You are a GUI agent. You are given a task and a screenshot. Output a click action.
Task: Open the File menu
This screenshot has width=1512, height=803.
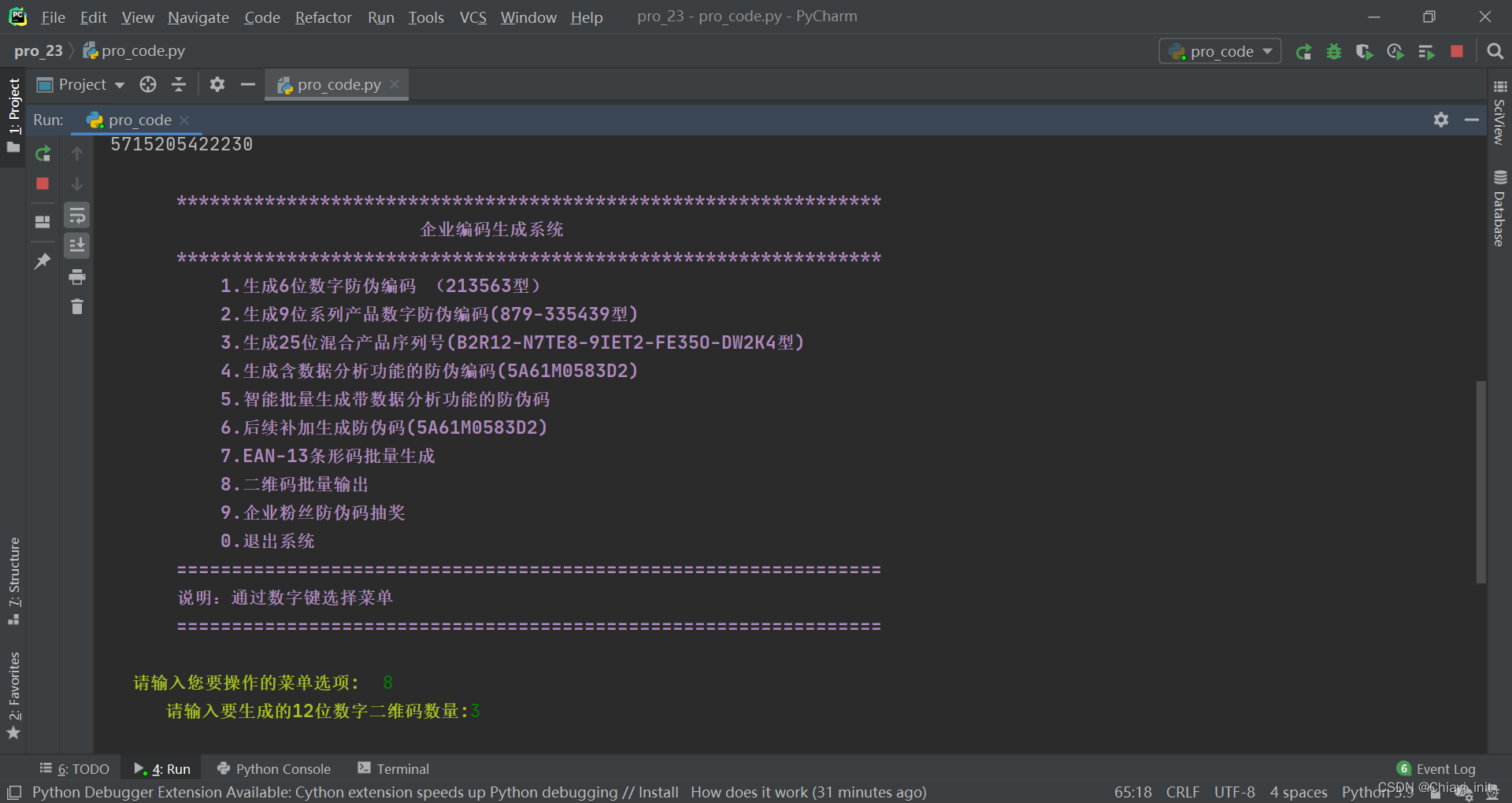[53, 17]
